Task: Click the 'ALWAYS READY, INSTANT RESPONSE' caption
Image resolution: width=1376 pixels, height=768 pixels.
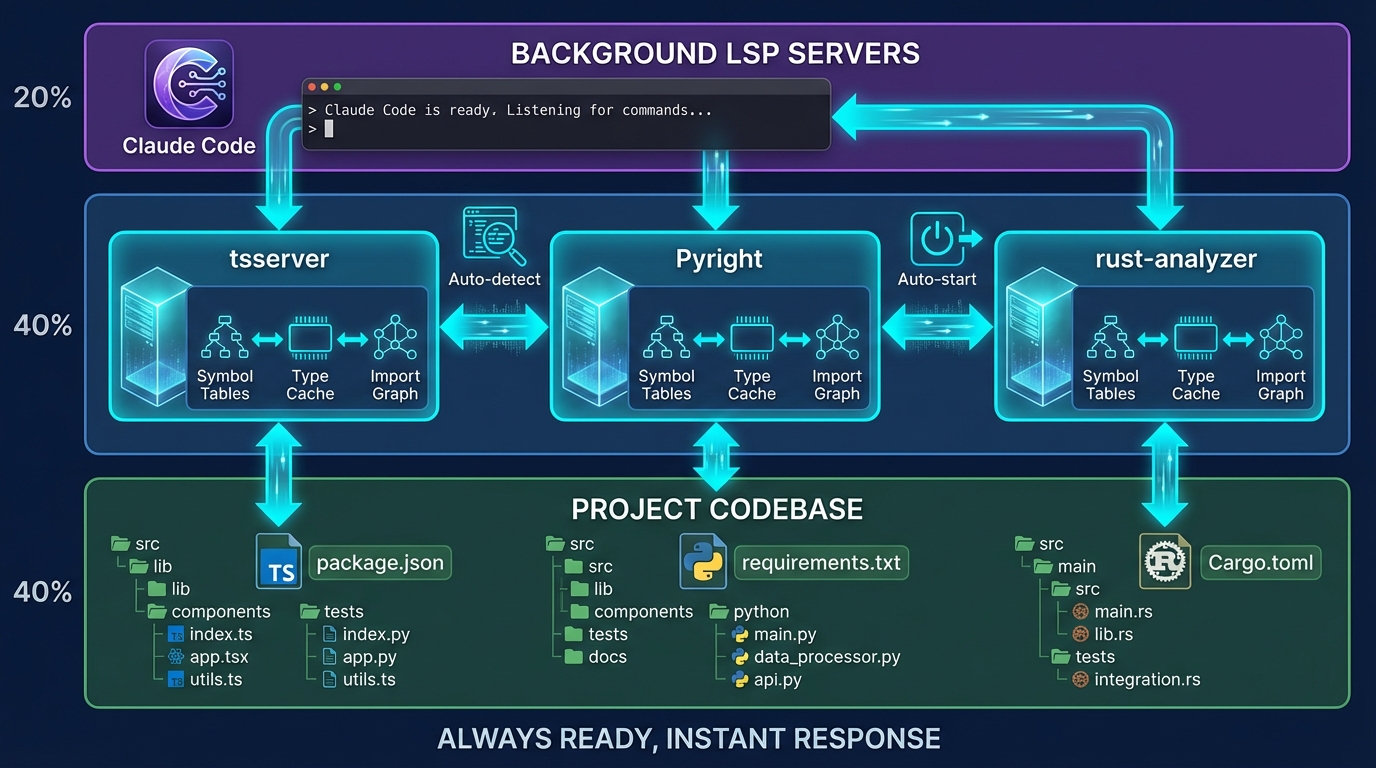Action: tap(689, 739)
